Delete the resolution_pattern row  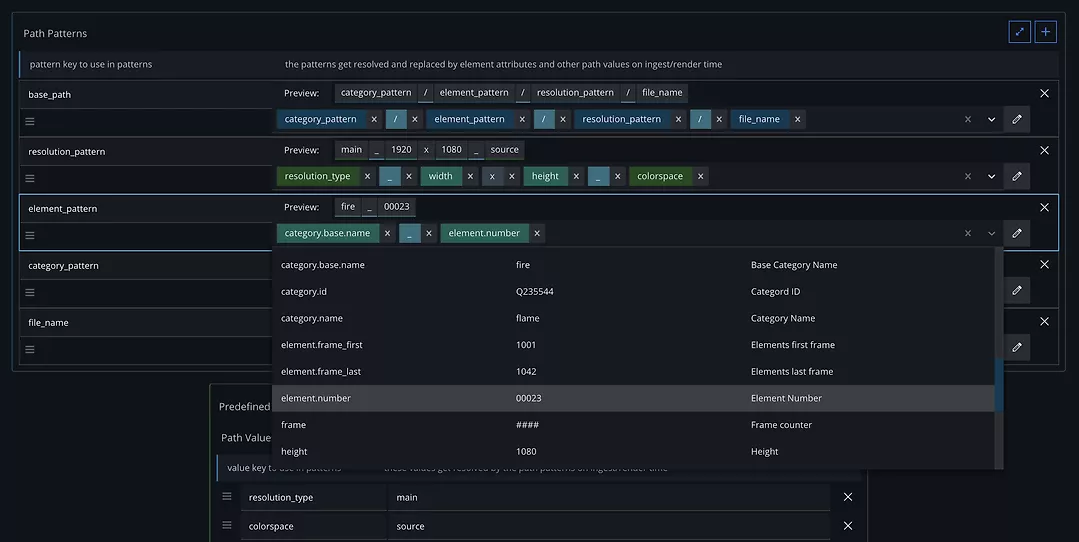pyautogui.click(x=1044, y=150)
